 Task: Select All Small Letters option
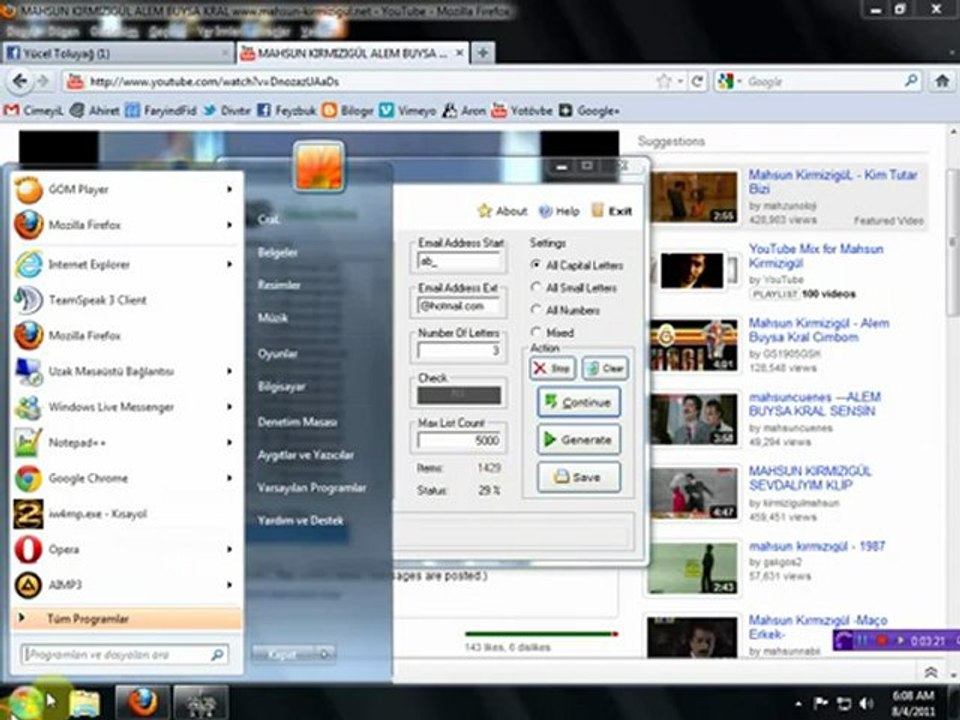[574, 288]
